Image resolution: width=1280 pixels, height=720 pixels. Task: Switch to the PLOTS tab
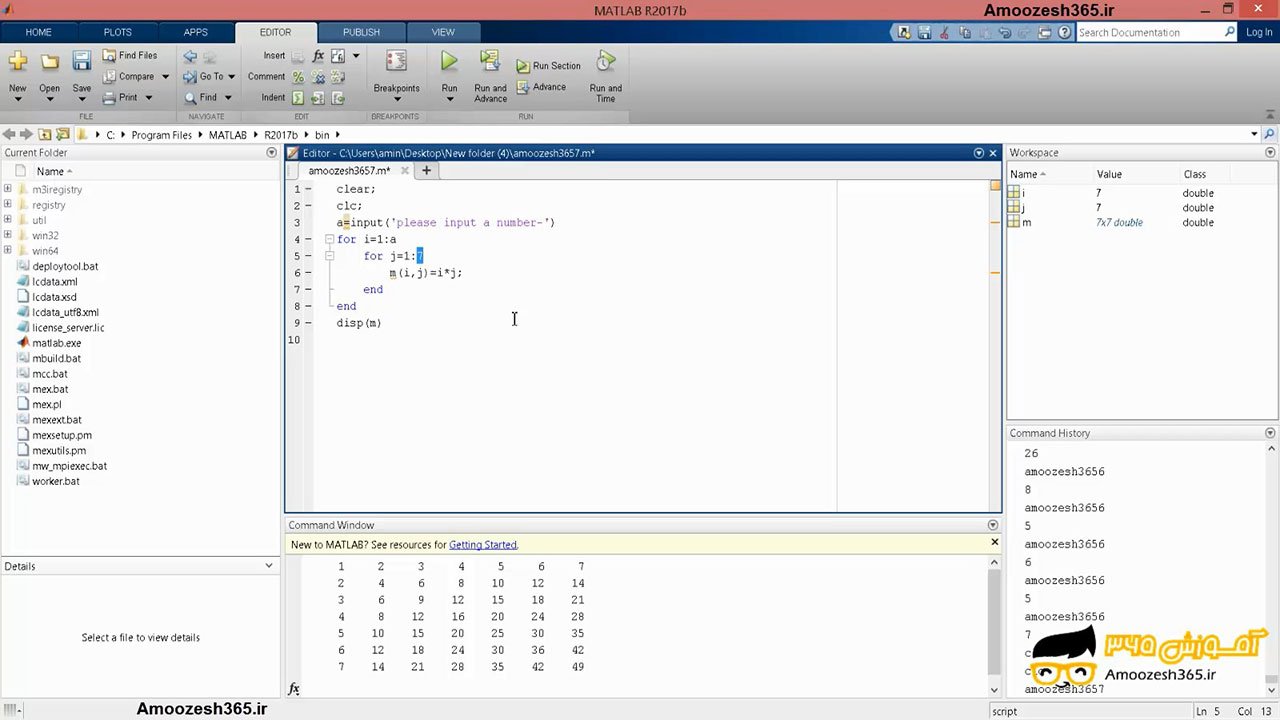[117, 32]
